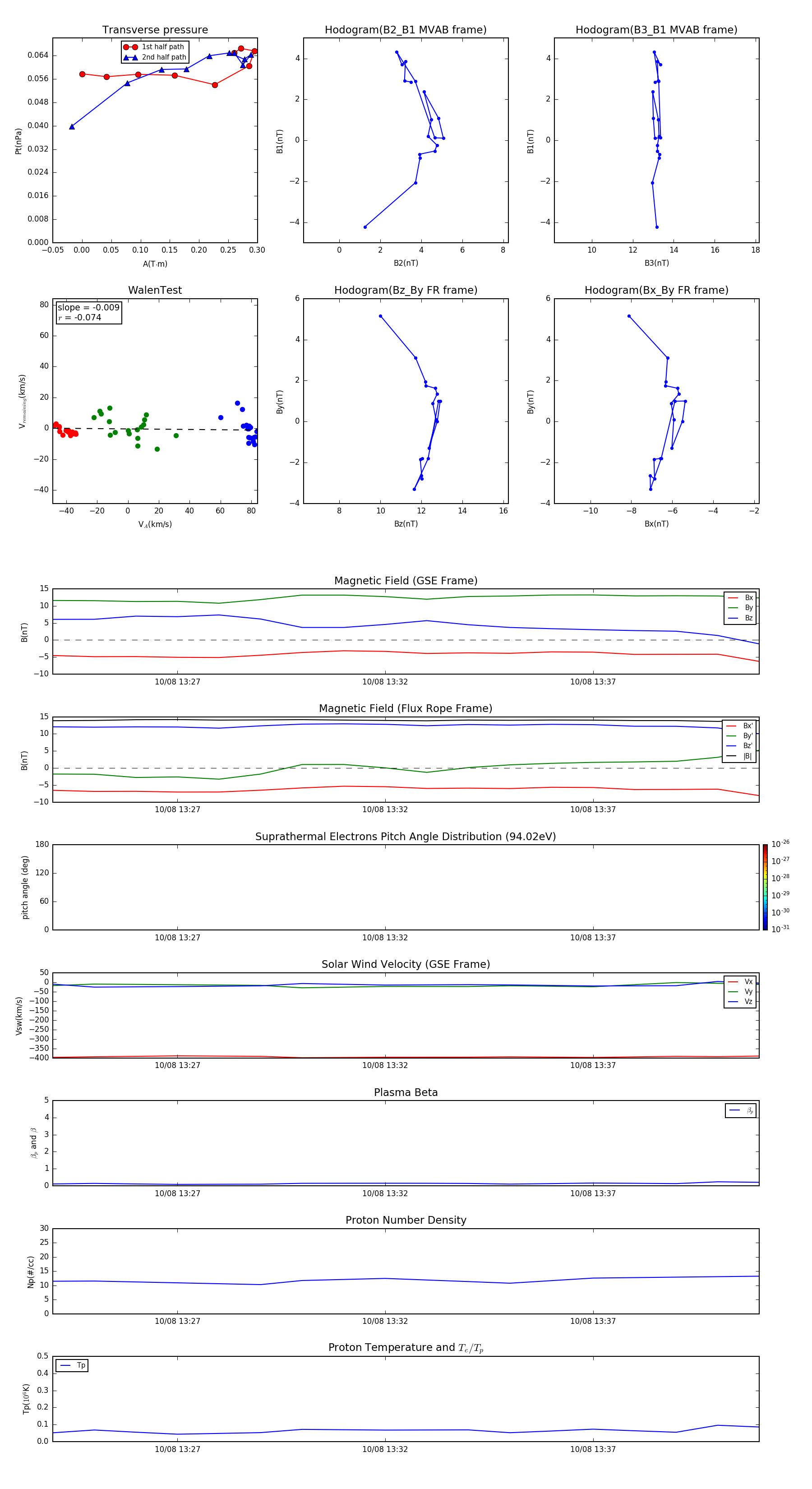Click the 'Hodogram(Bx_By FR frame)' title
Image resolution: width=812 pixels, height=1489 pixels.
coord(656,290)
